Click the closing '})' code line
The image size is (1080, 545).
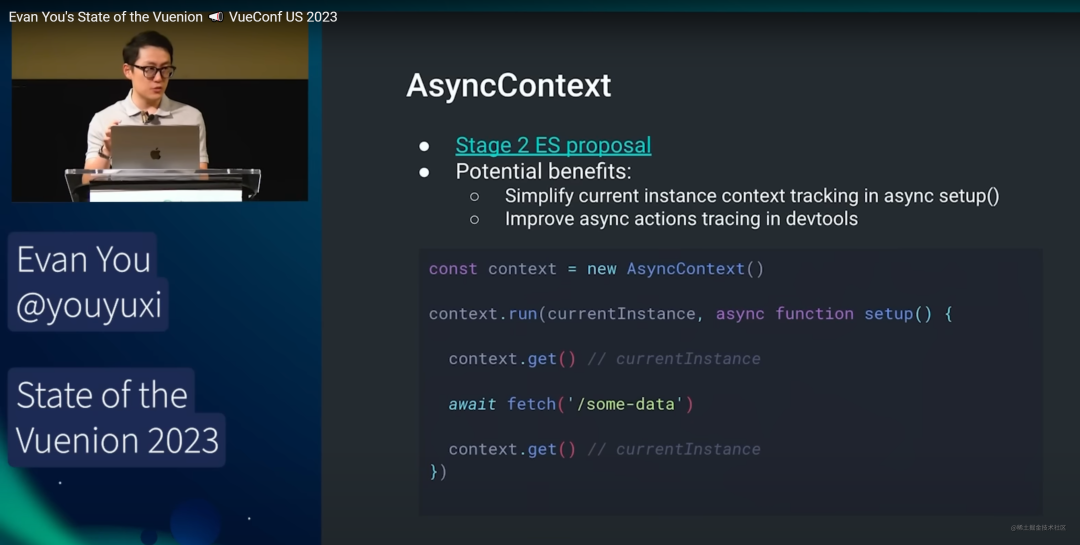click(x=438, y=472)
